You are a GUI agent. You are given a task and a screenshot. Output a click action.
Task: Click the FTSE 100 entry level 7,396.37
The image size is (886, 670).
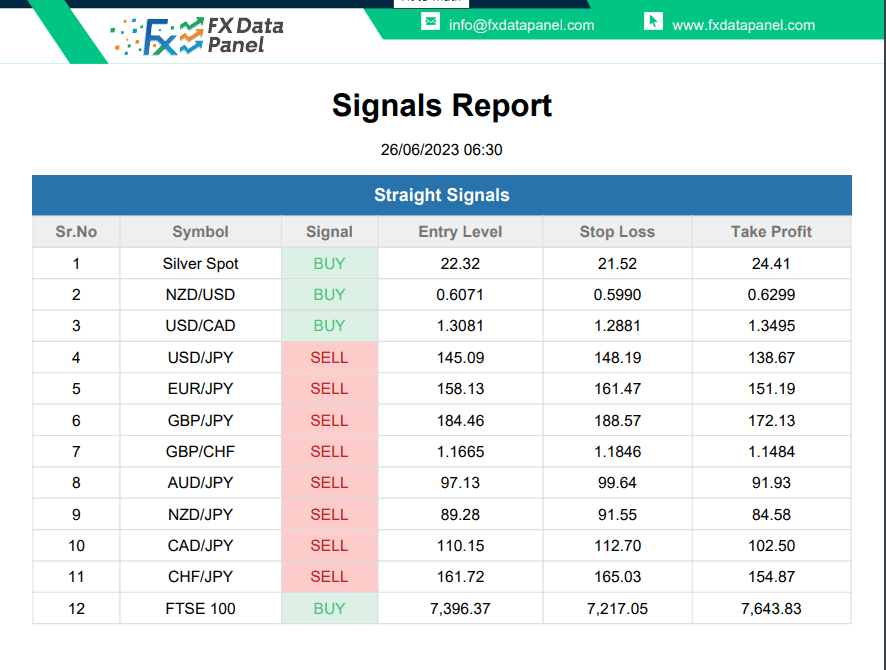[x=460, y=608]
